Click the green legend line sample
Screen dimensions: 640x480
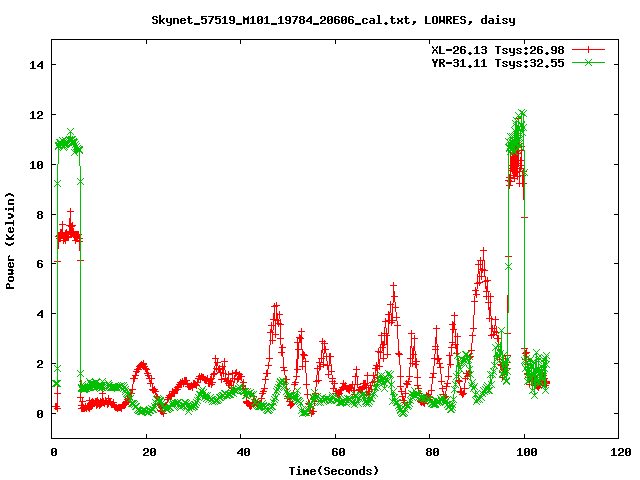588,62
